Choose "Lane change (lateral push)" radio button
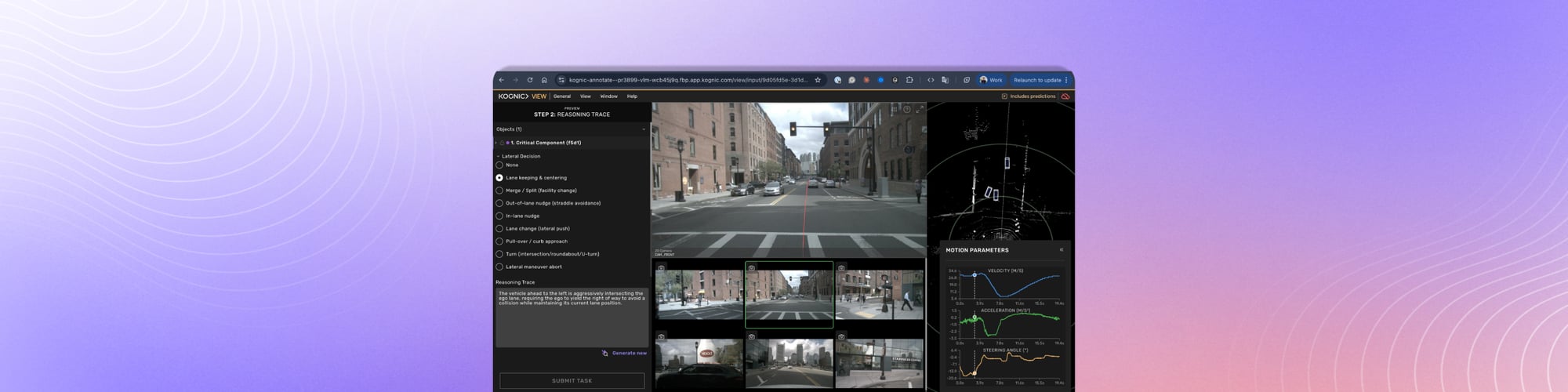Screen dimensions: 1568x392 pyautogui.click(x=499, y=229)
